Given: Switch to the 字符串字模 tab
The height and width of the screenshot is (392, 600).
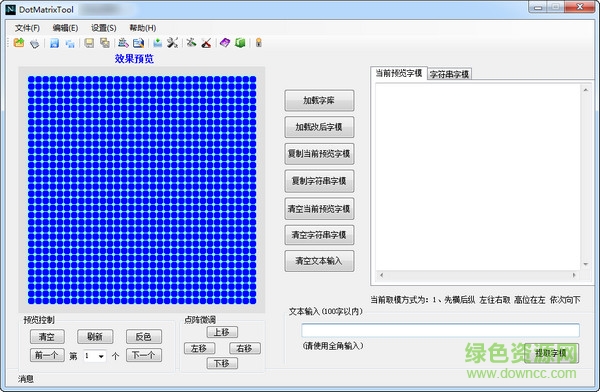Looking at the screenshot, I should 449,74.
